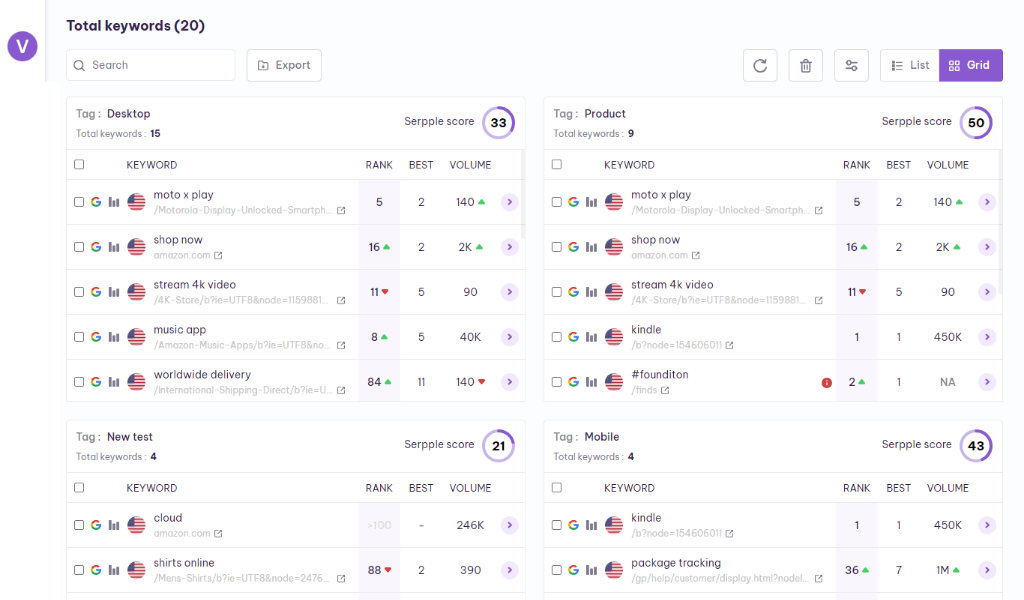Screen dimensions: 1024x600
Task: Expand details arrow for music app row
Action: pos(509,337)
